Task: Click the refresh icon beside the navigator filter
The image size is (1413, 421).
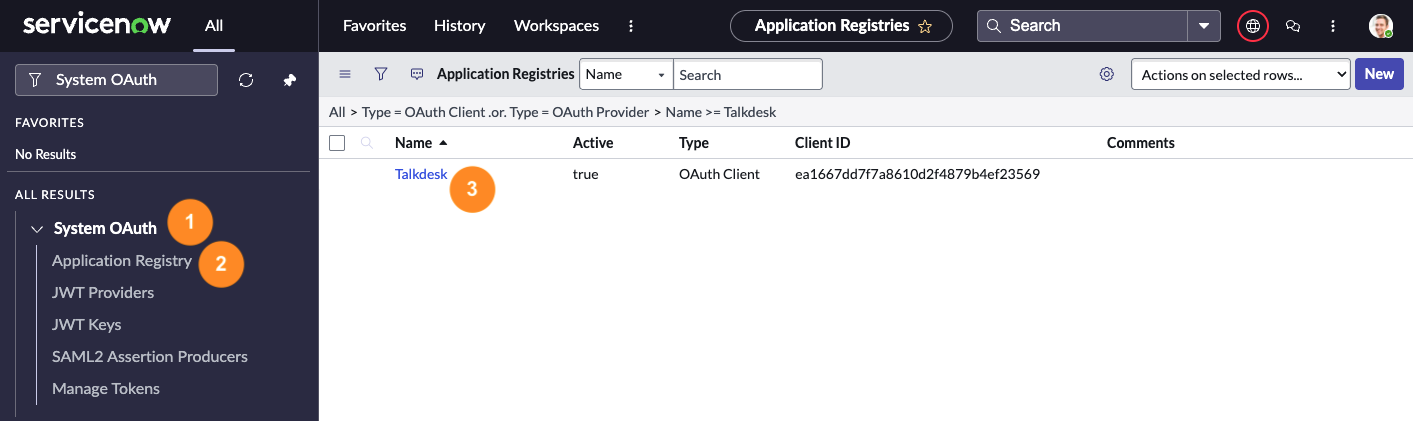Action: click(246, 80)
